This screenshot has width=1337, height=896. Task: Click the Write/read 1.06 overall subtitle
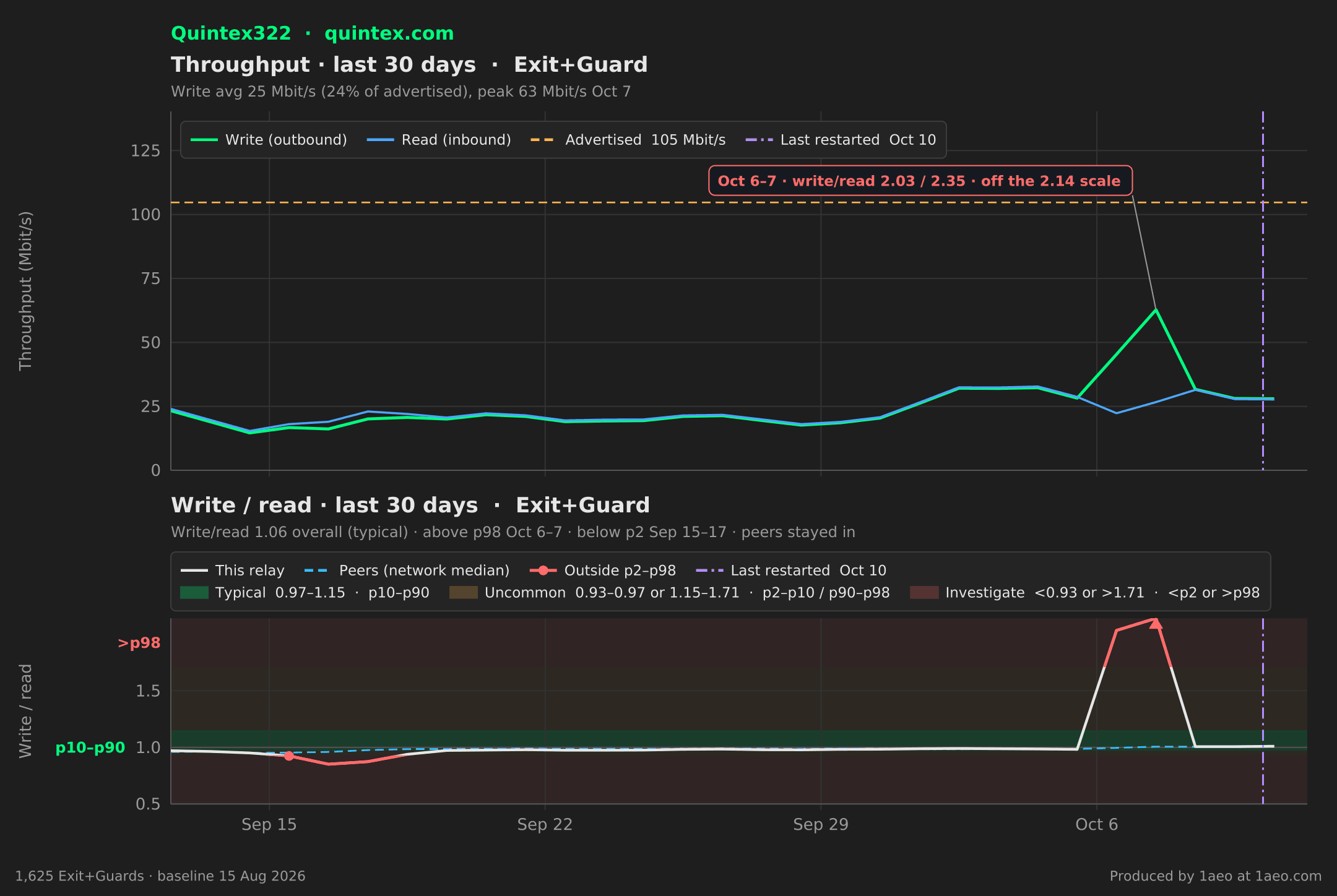click(x=513, y=532)
